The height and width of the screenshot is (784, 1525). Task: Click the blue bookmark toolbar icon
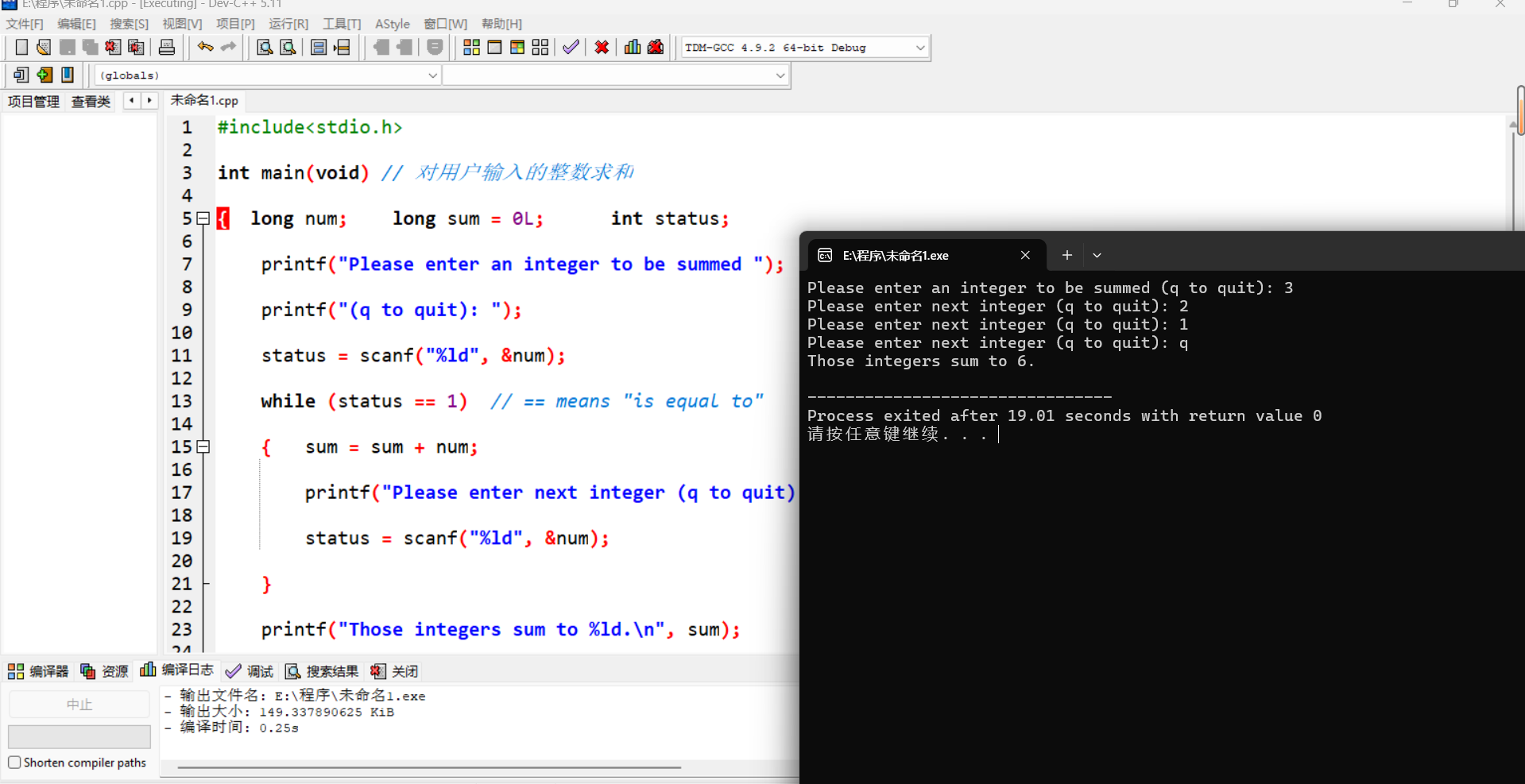68,75
